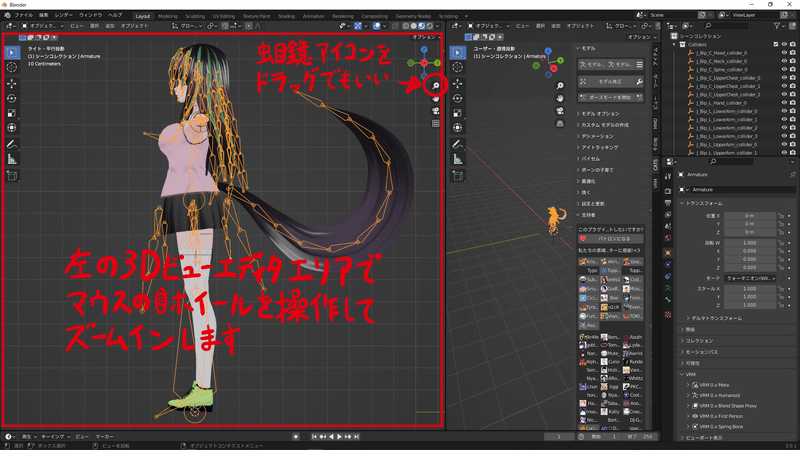Expand the アイトラッキング panel in CATS
800x450 pixels.
[x=599, y=147]
